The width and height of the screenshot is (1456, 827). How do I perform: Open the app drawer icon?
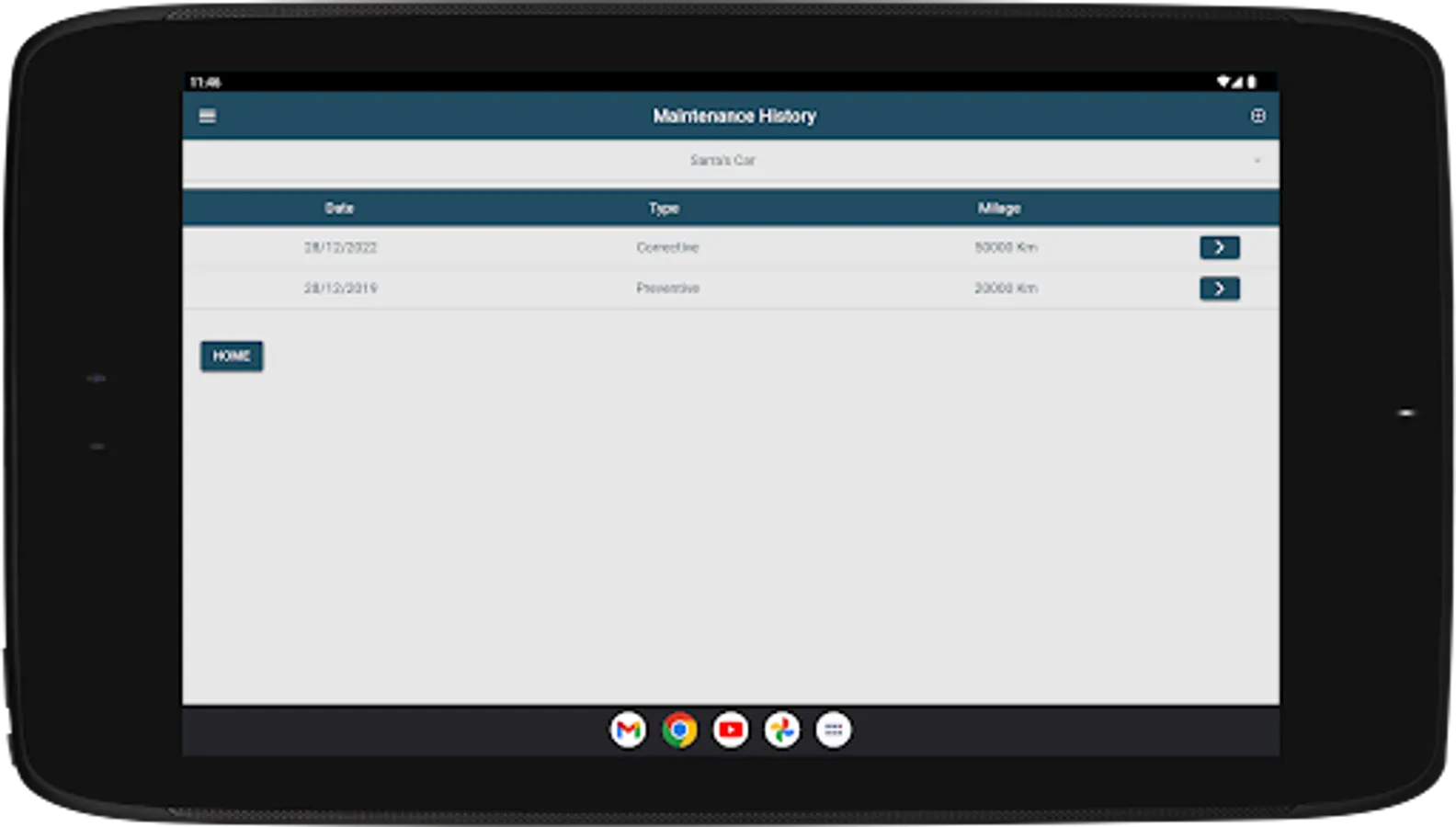pyautogui.click(x=834, y=731)
